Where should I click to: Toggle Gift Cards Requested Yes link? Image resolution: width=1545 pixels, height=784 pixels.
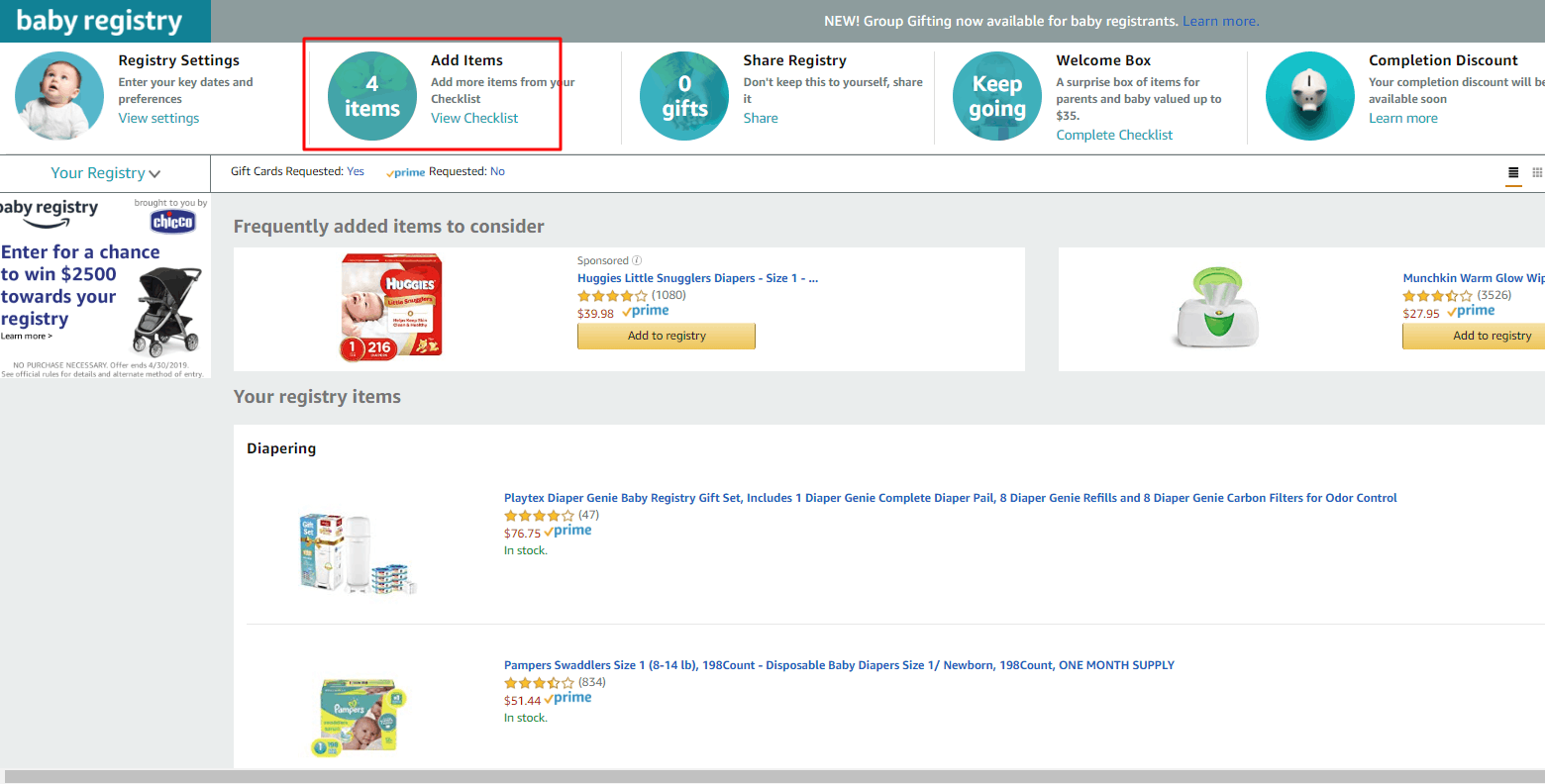[x=356, y=171]
